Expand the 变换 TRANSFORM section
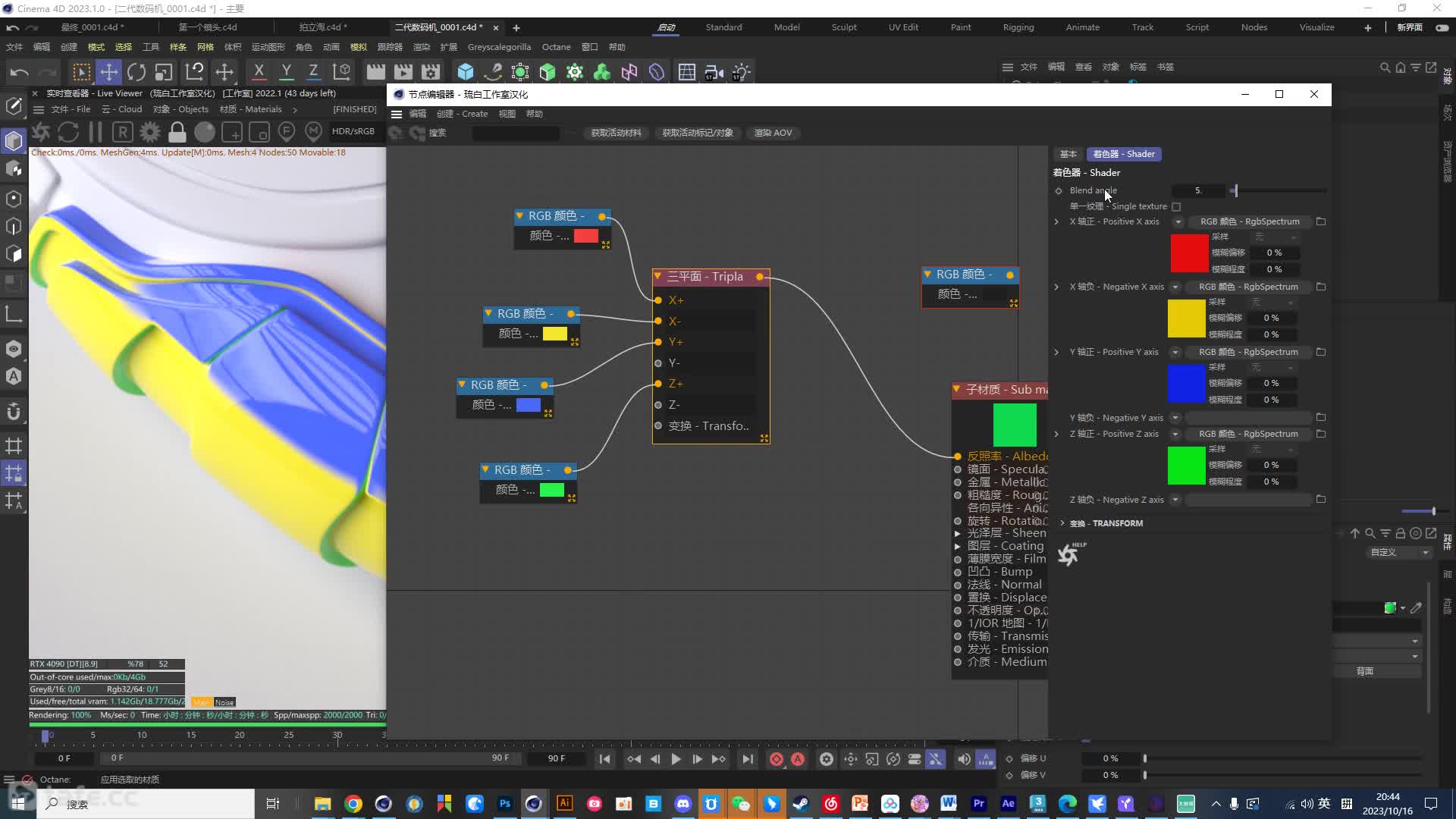The width and height of the screenshot is (1456, 819). tap(1062, 523)
